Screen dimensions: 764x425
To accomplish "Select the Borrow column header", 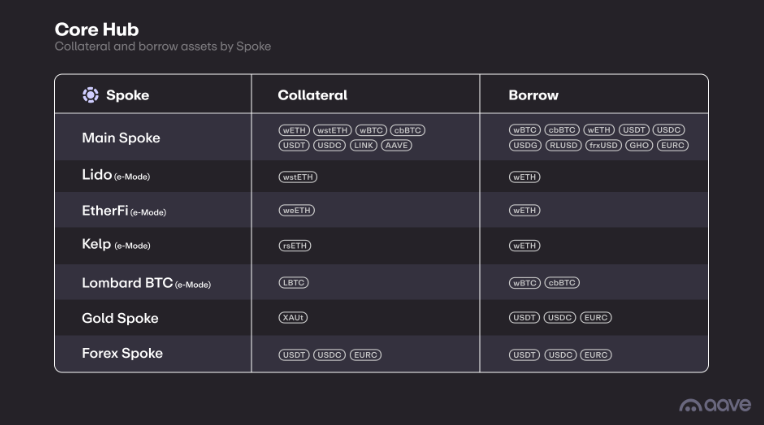I will 533,95.
